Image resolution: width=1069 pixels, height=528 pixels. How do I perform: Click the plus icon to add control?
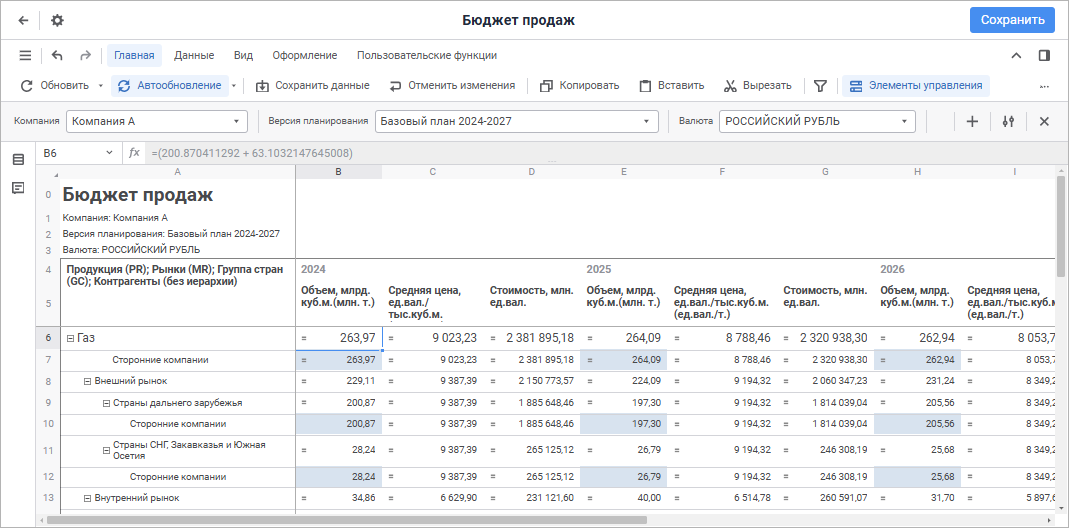(x=972, y=121)
